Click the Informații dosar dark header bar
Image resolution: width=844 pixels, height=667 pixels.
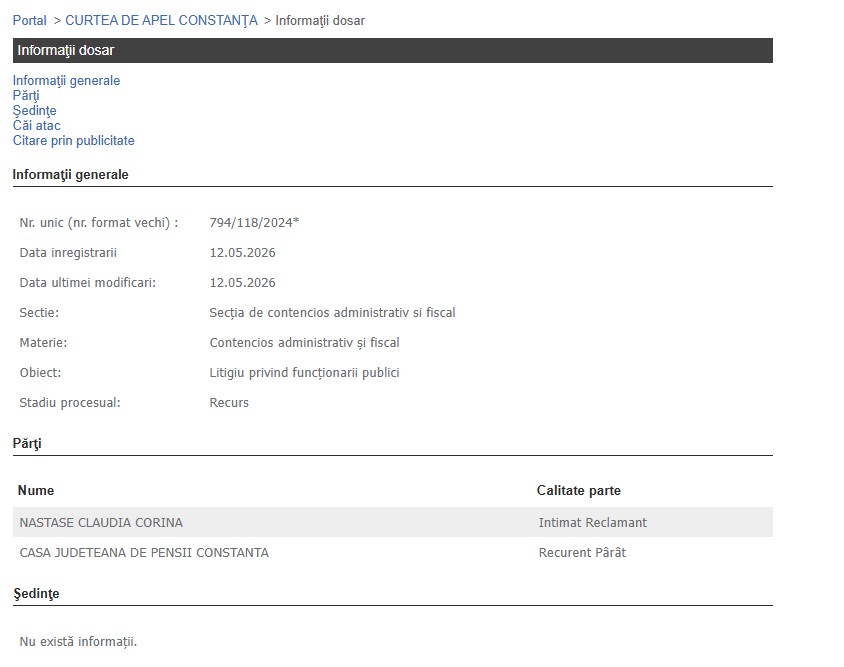392,50
